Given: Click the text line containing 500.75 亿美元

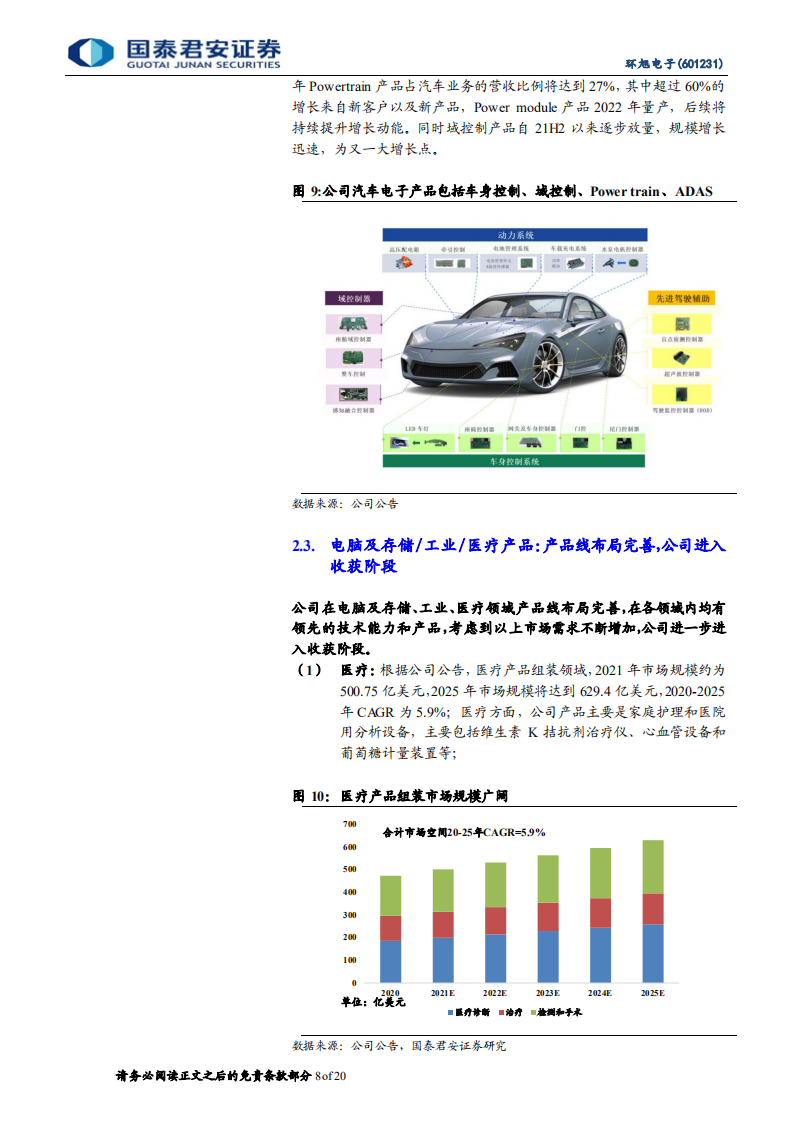Looking at the screenshot, I should 532,691.
